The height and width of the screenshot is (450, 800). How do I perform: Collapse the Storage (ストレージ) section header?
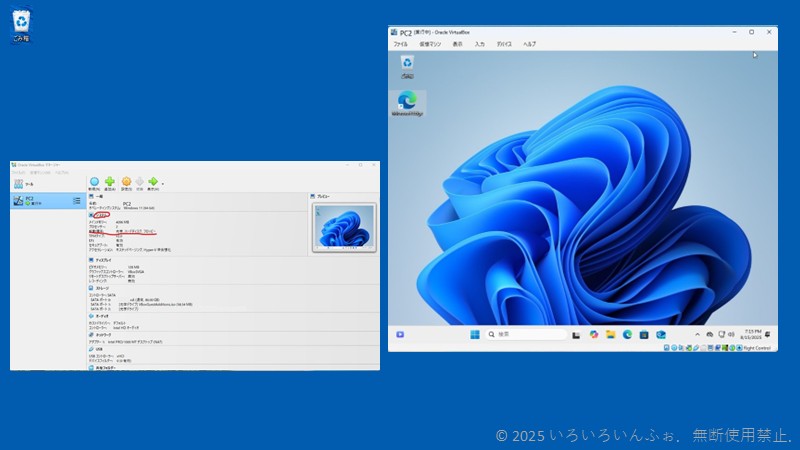tap(99, 288)
